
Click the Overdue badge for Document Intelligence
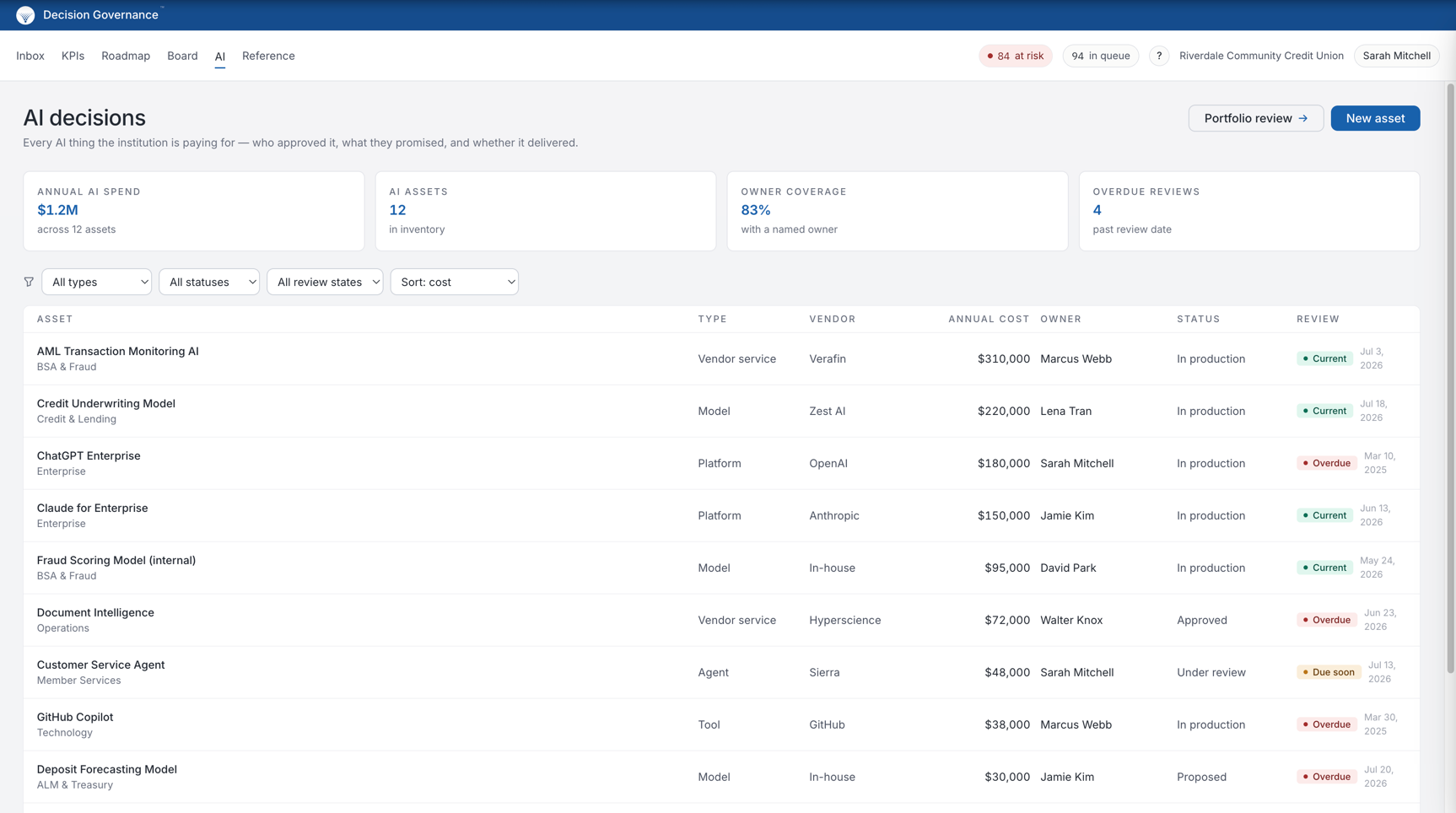(1326, 620)
